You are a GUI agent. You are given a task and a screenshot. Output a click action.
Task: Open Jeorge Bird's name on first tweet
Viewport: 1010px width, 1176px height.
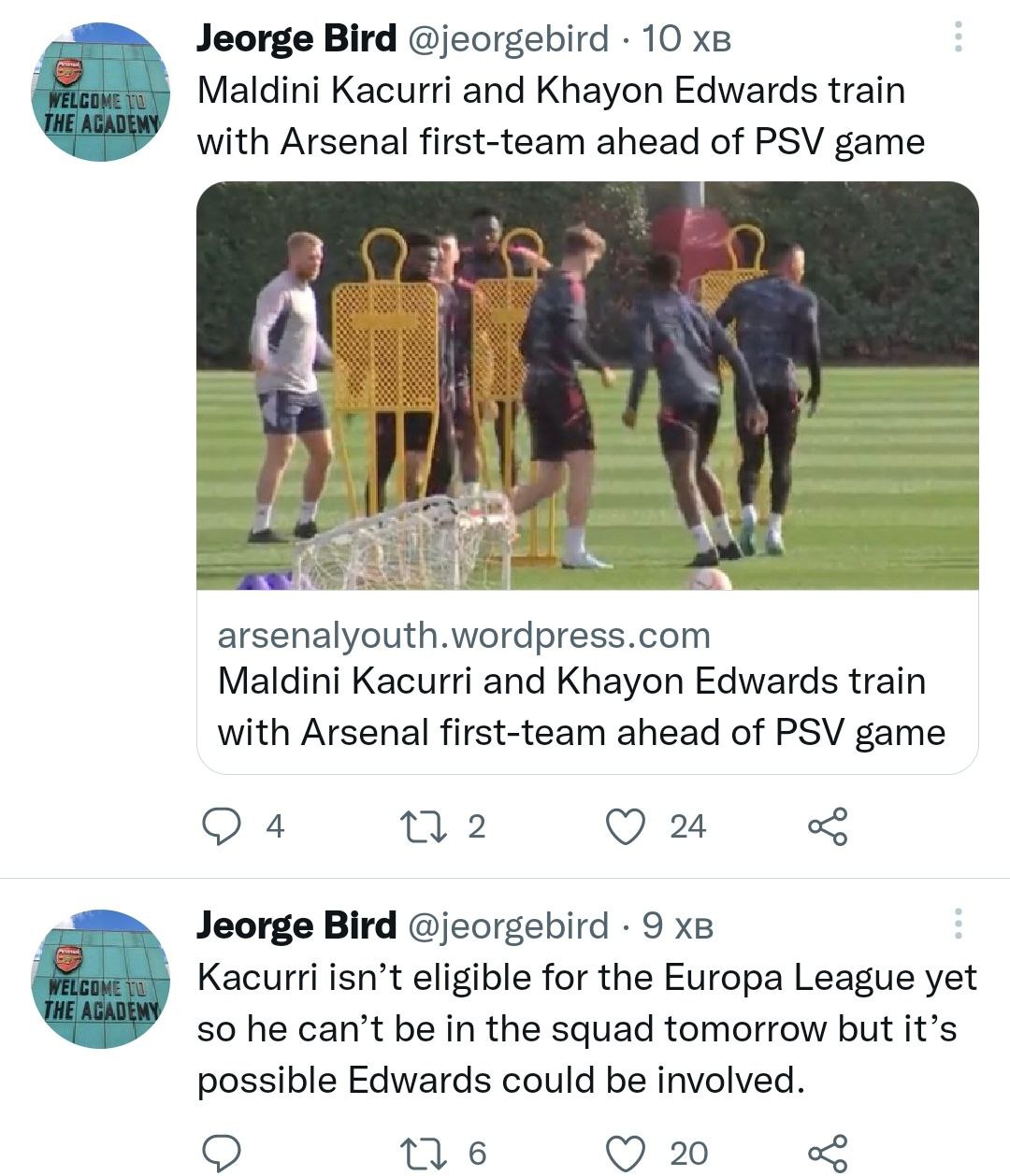pyautogui.click(x=296, y=38)
